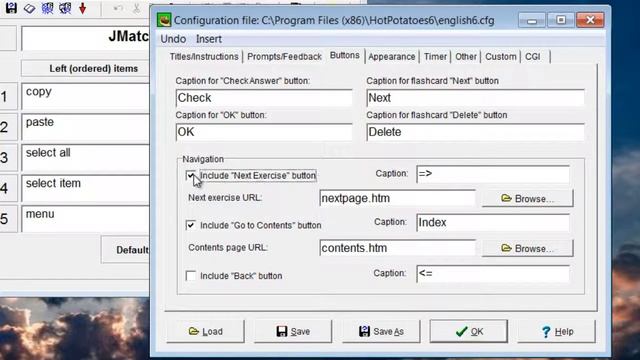
Task: Click the Contents page URL label
Action: coord(228,248)
